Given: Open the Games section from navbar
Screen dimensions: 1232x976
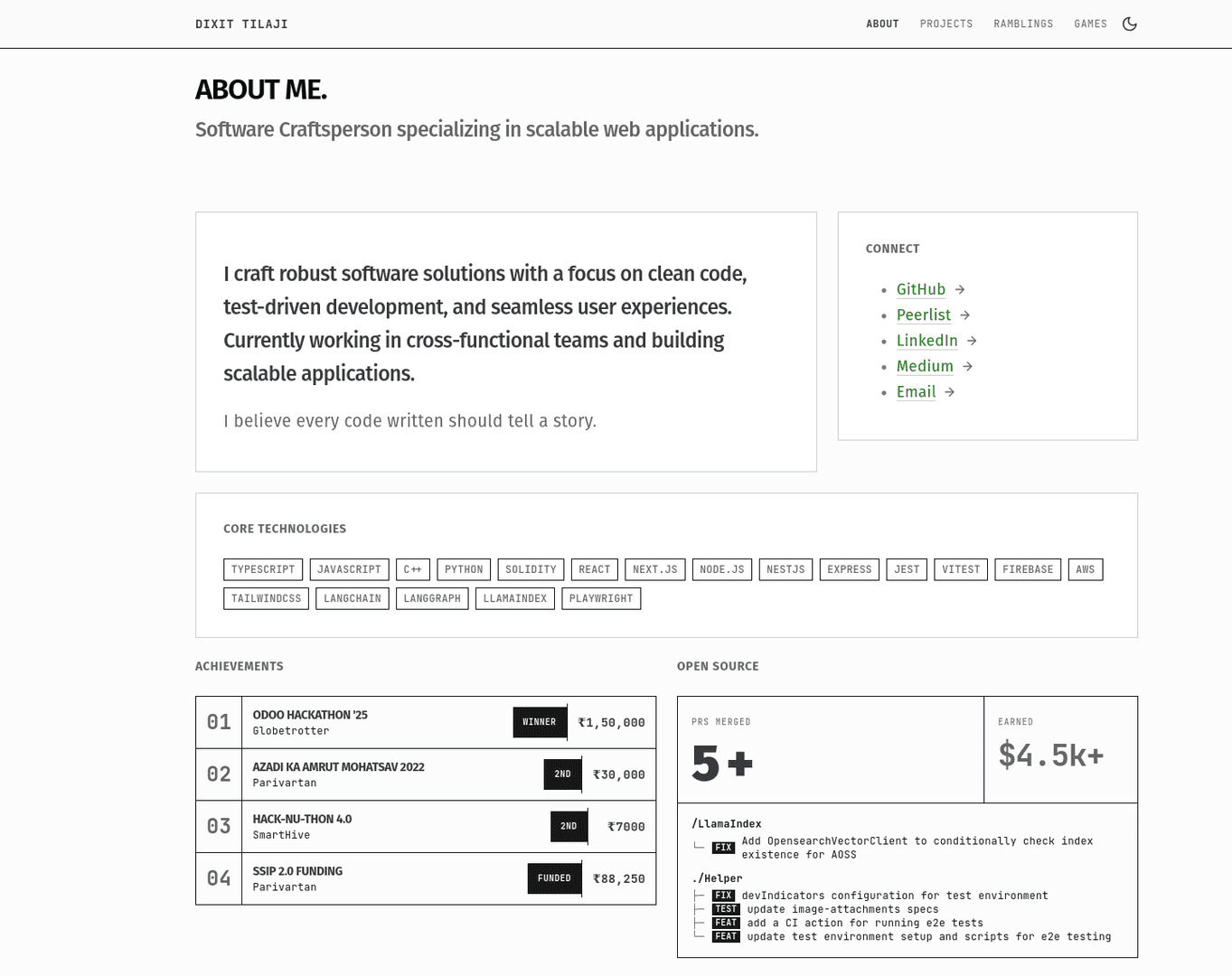Looking at the screenshot, I should [x=1090, y=24].
